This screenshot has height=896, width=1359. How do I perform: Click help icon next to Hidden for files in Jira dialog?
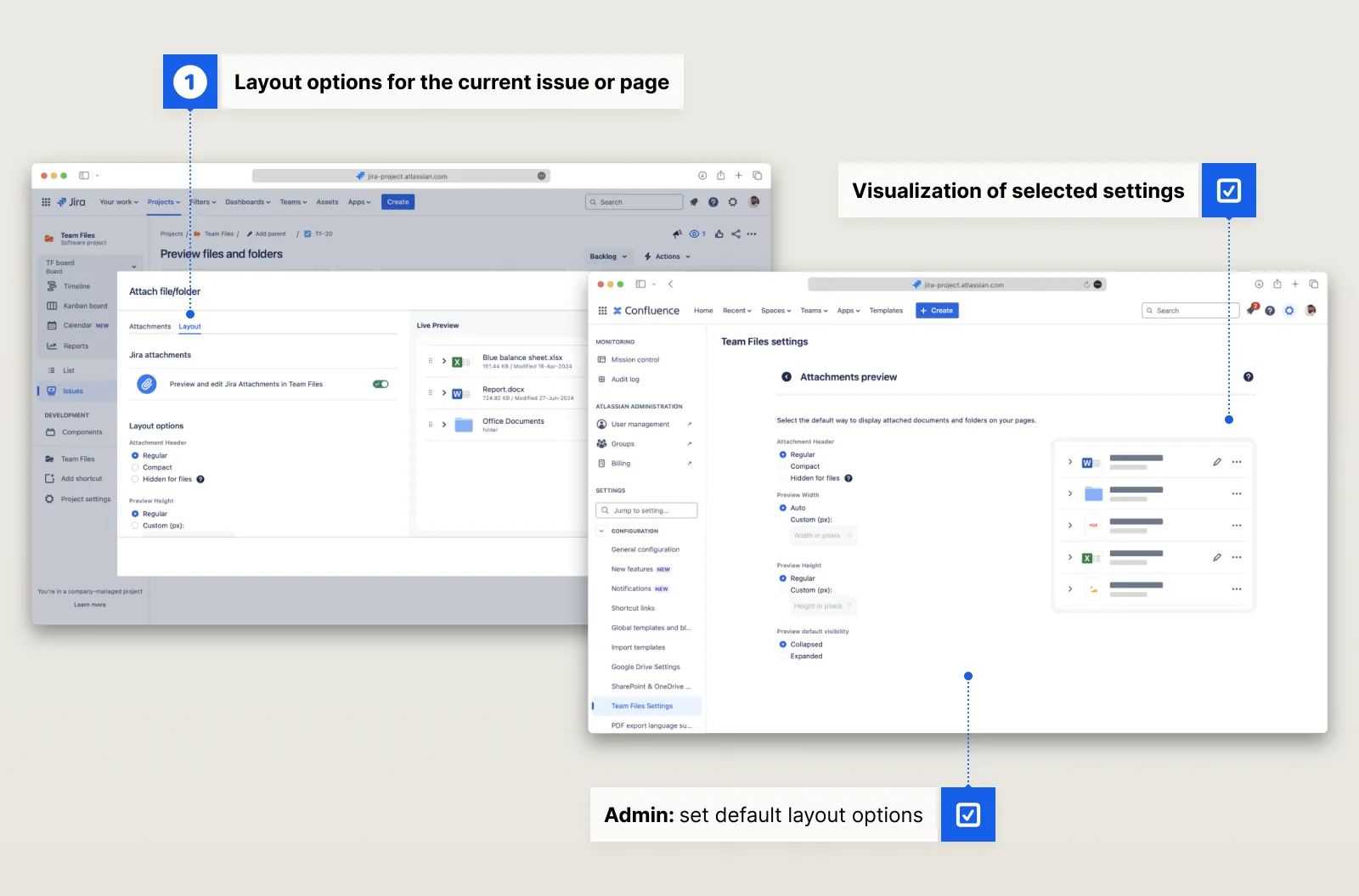(x=200, y=479)
